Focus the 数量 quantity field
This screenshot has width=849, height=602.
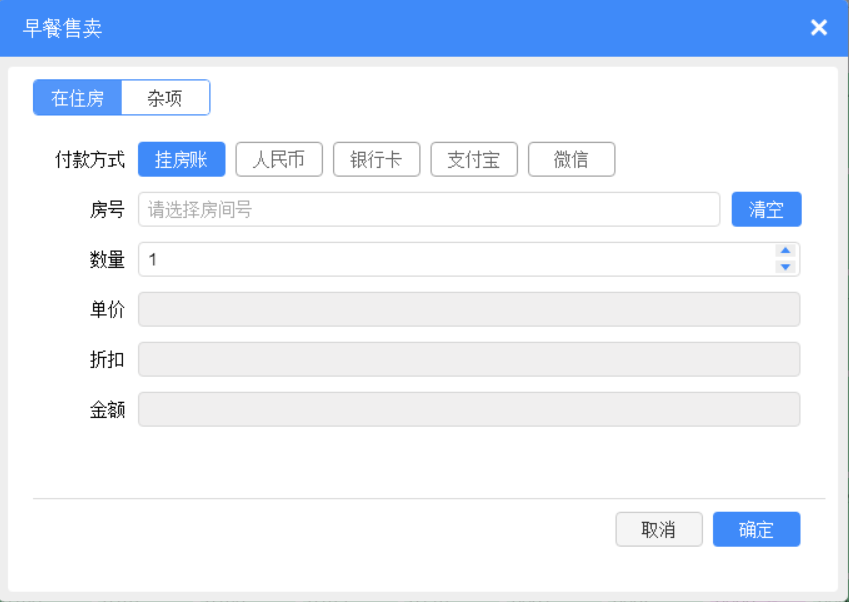(455, 259)
